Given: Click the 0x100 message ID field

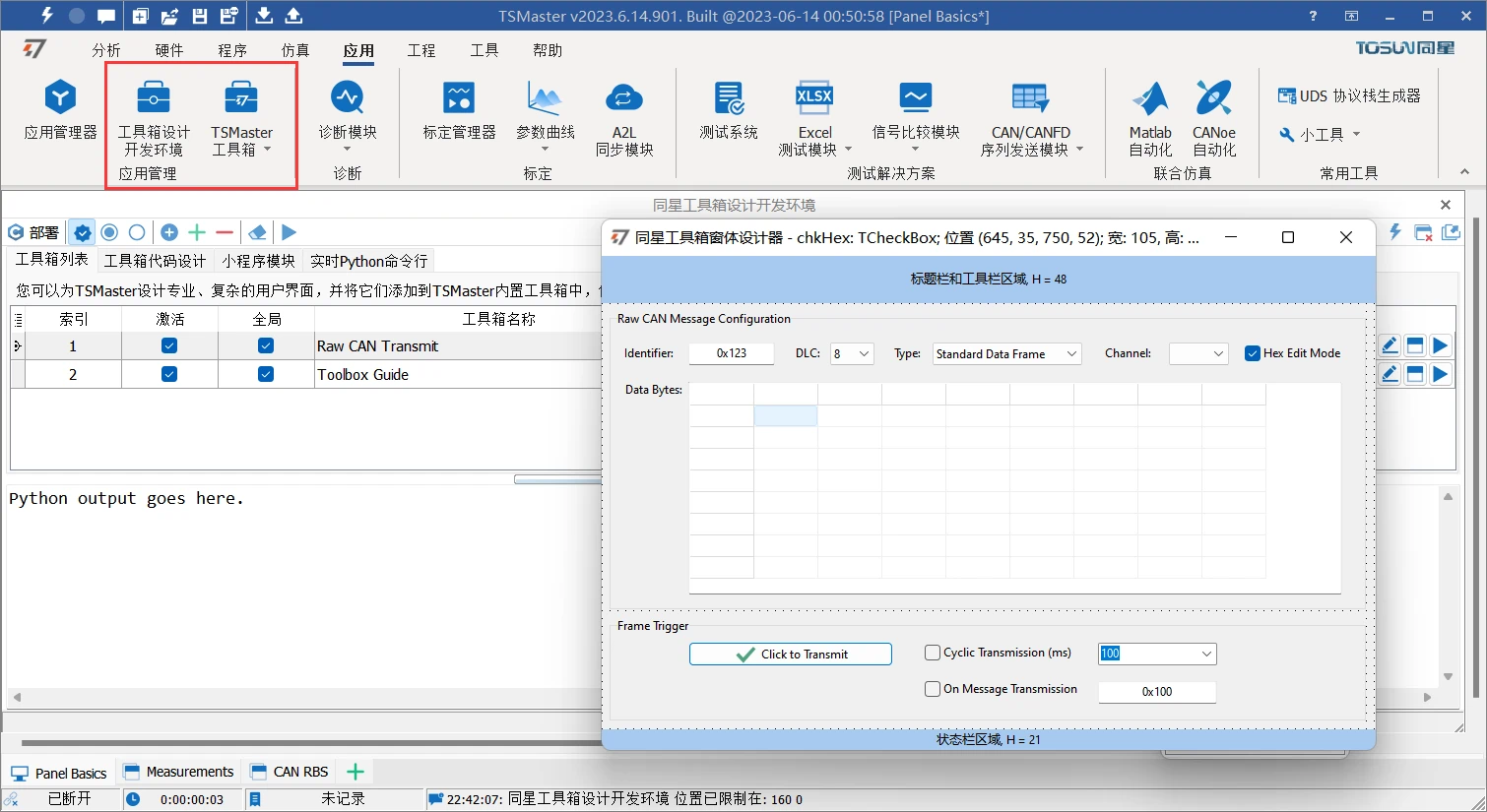Looking at the screenshot, I should (1157, 692).
